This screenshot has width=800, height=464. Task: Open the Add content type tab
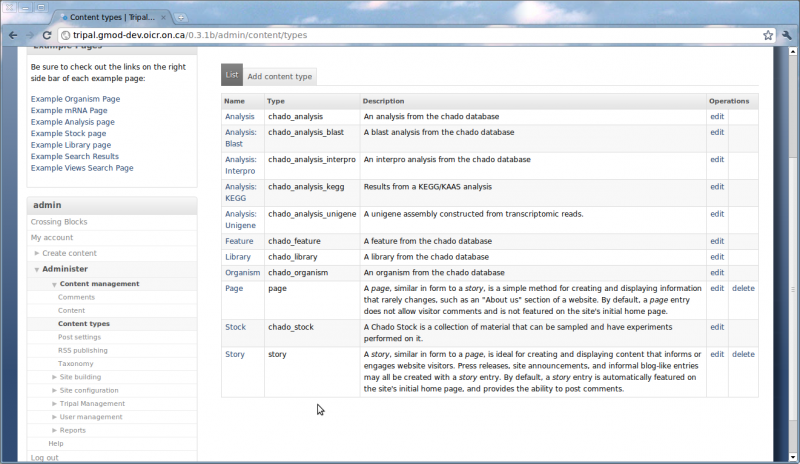click(280, 77)
